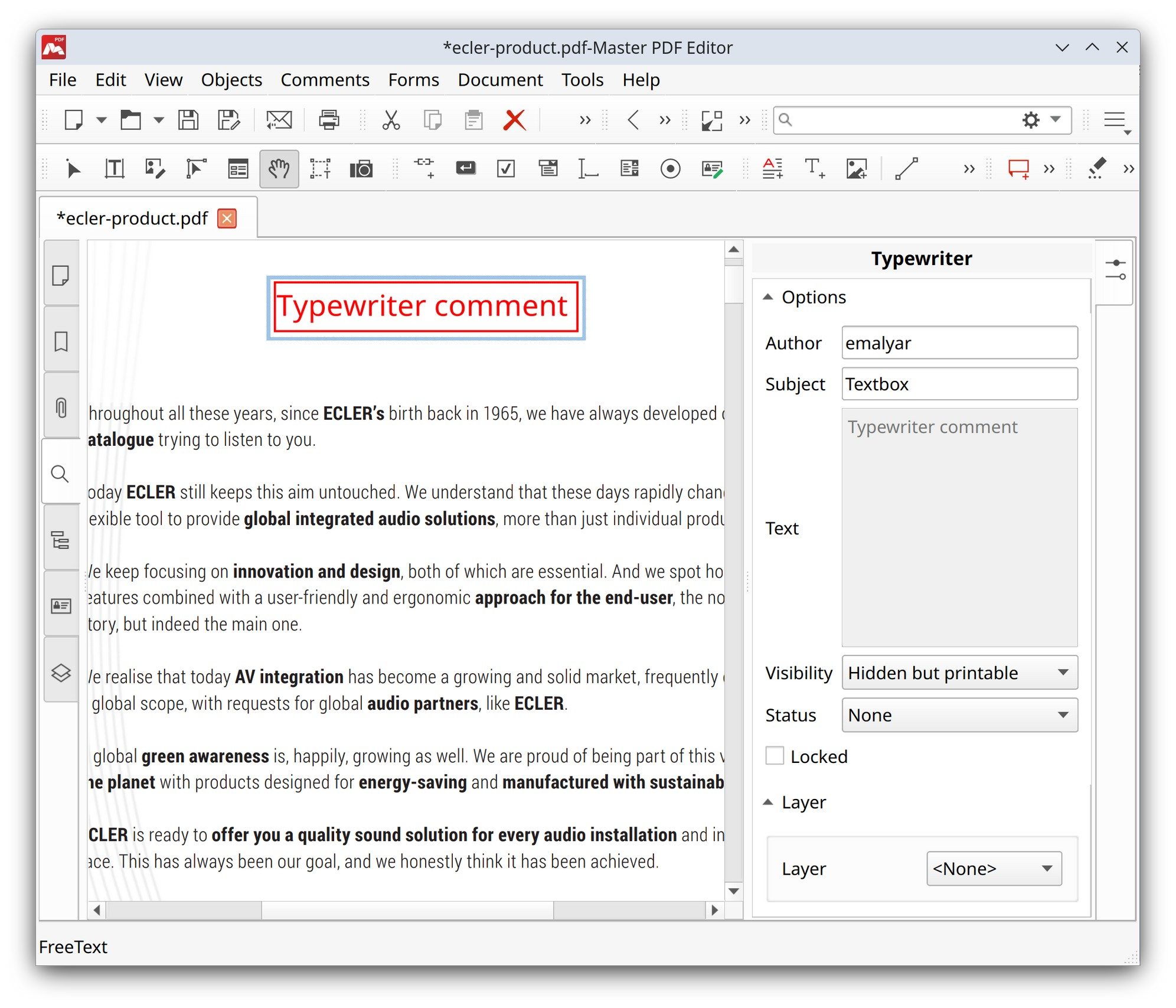Open the Forms menu

point(413,80)
